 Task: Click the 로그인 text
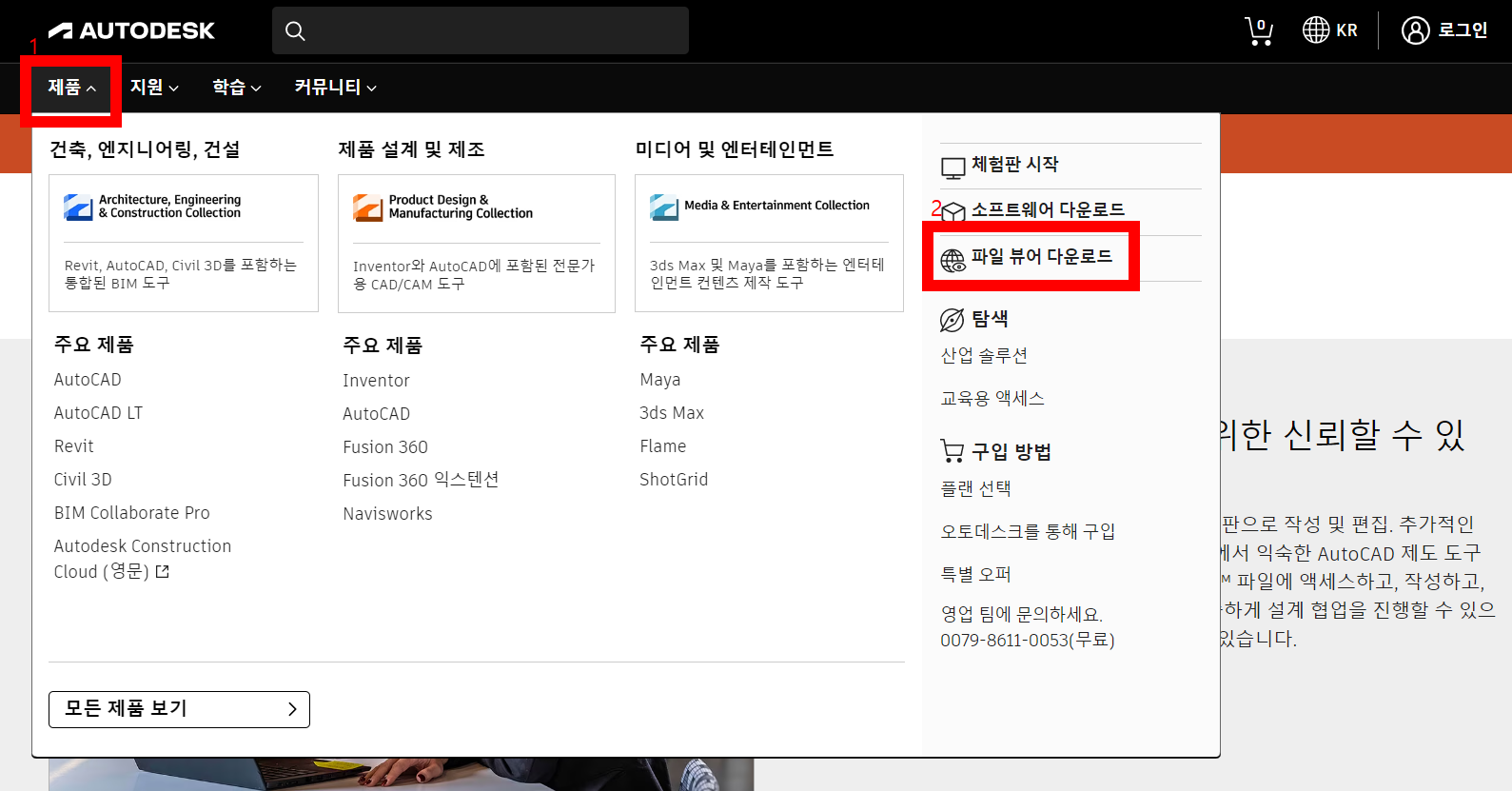(x=1463, y=30)
